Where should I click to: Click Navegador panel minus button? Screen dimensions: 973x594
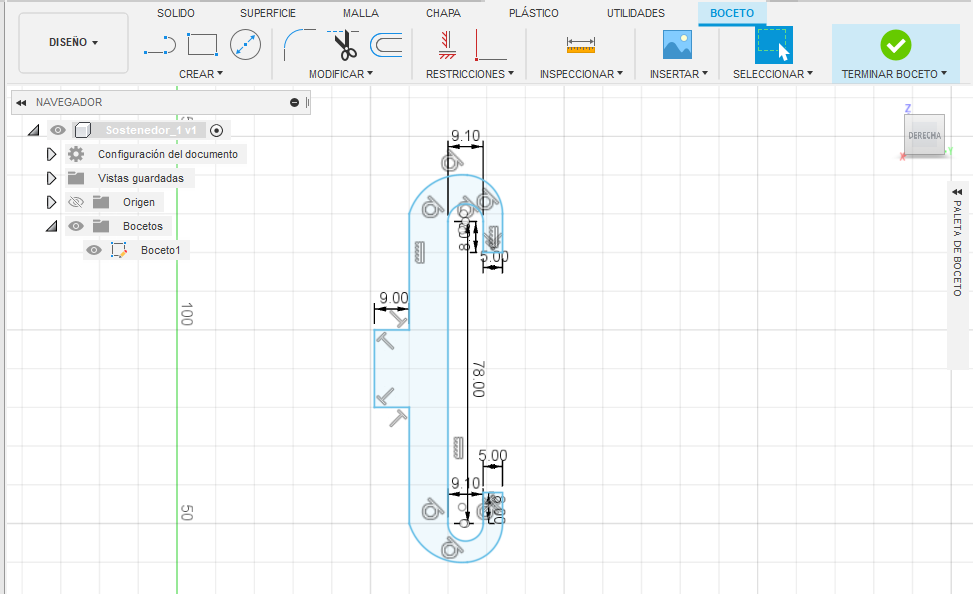click(294, 102)
